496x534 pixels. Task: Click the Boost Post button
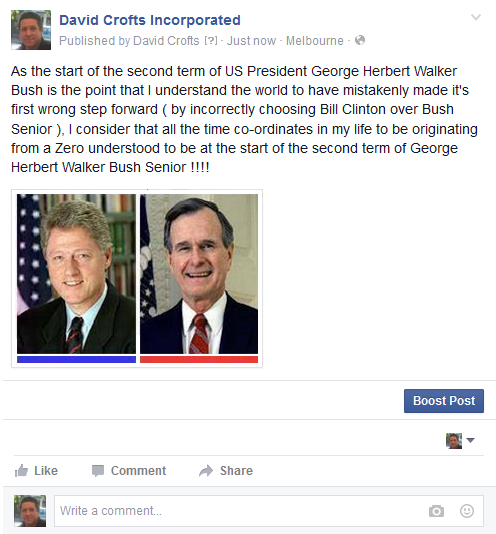444,401
